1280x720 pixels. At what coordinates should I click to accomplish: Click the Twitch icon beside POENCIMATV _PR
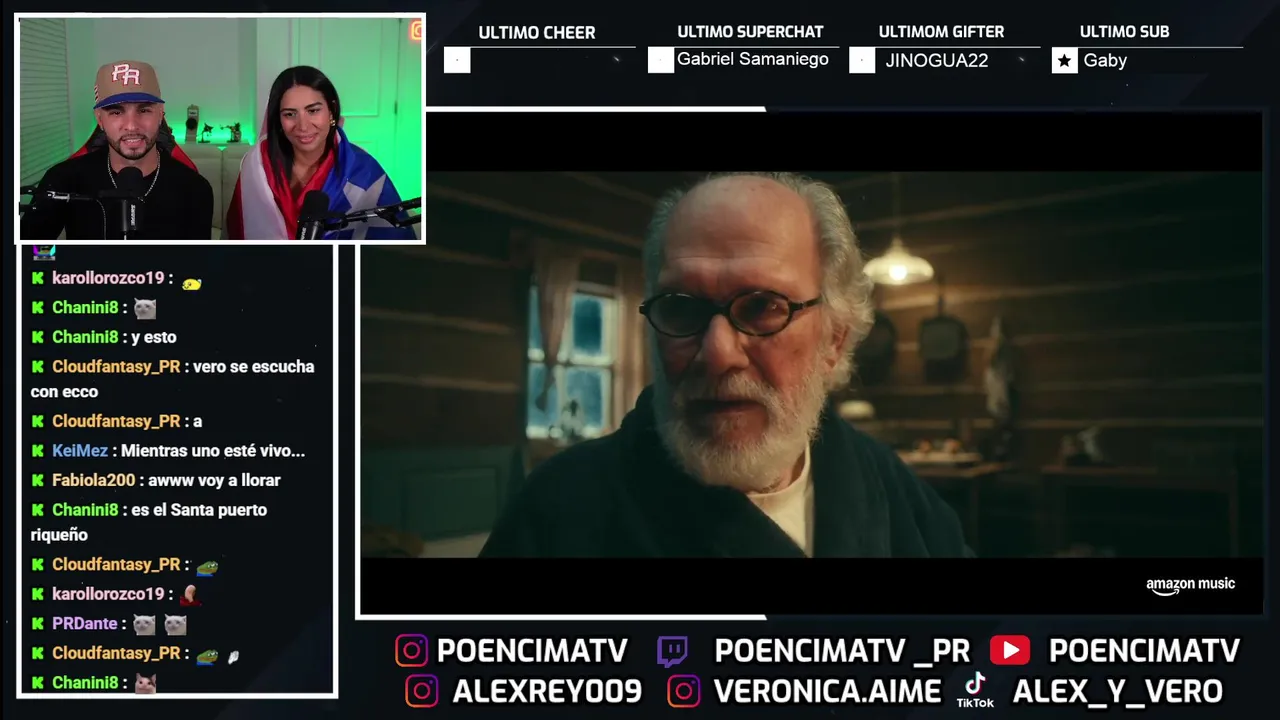click(672, 652)
